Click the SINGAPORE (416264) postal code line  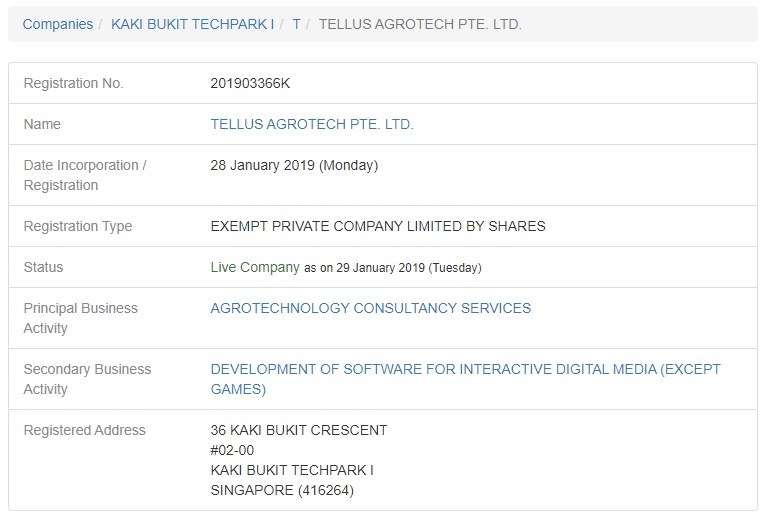click(282, 491)
